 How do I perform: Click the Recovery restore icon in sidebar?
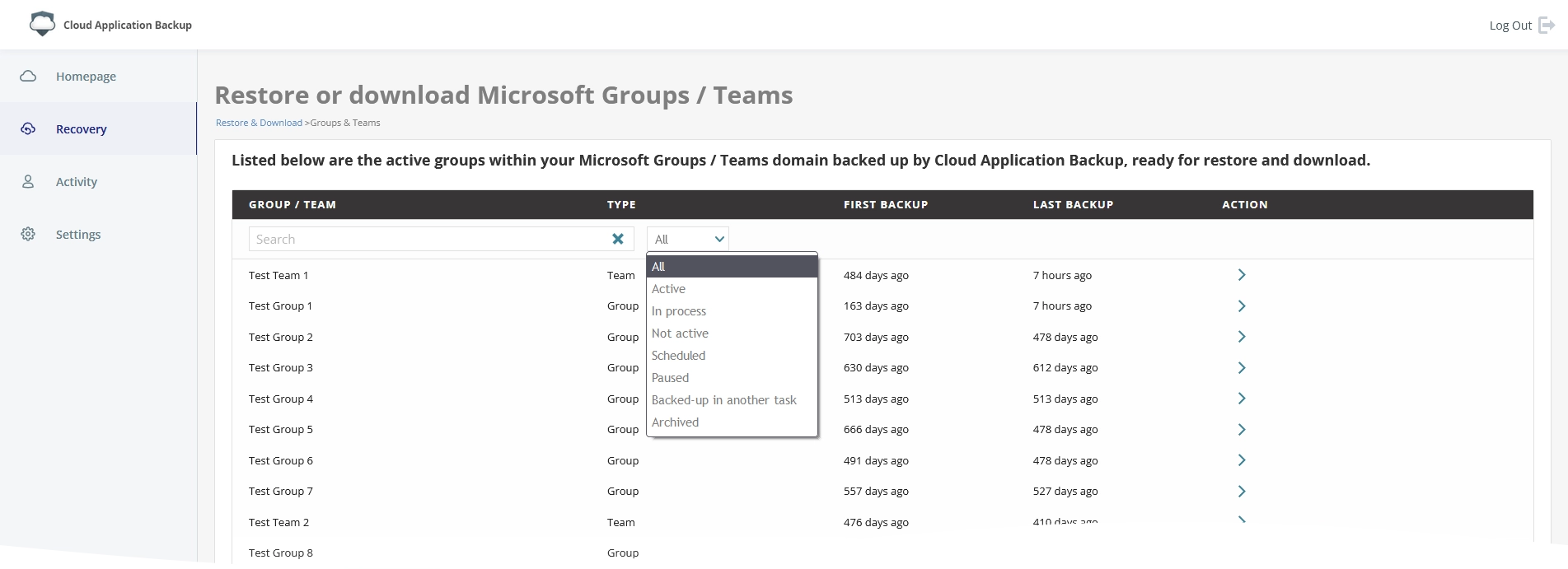[x=28, y=128]
